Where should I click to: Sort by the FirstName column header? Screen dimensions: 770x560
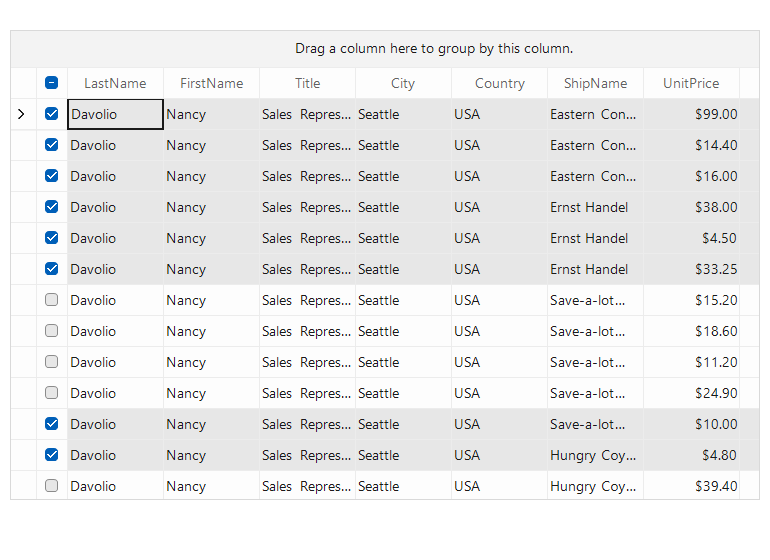(x=211, y=83)
